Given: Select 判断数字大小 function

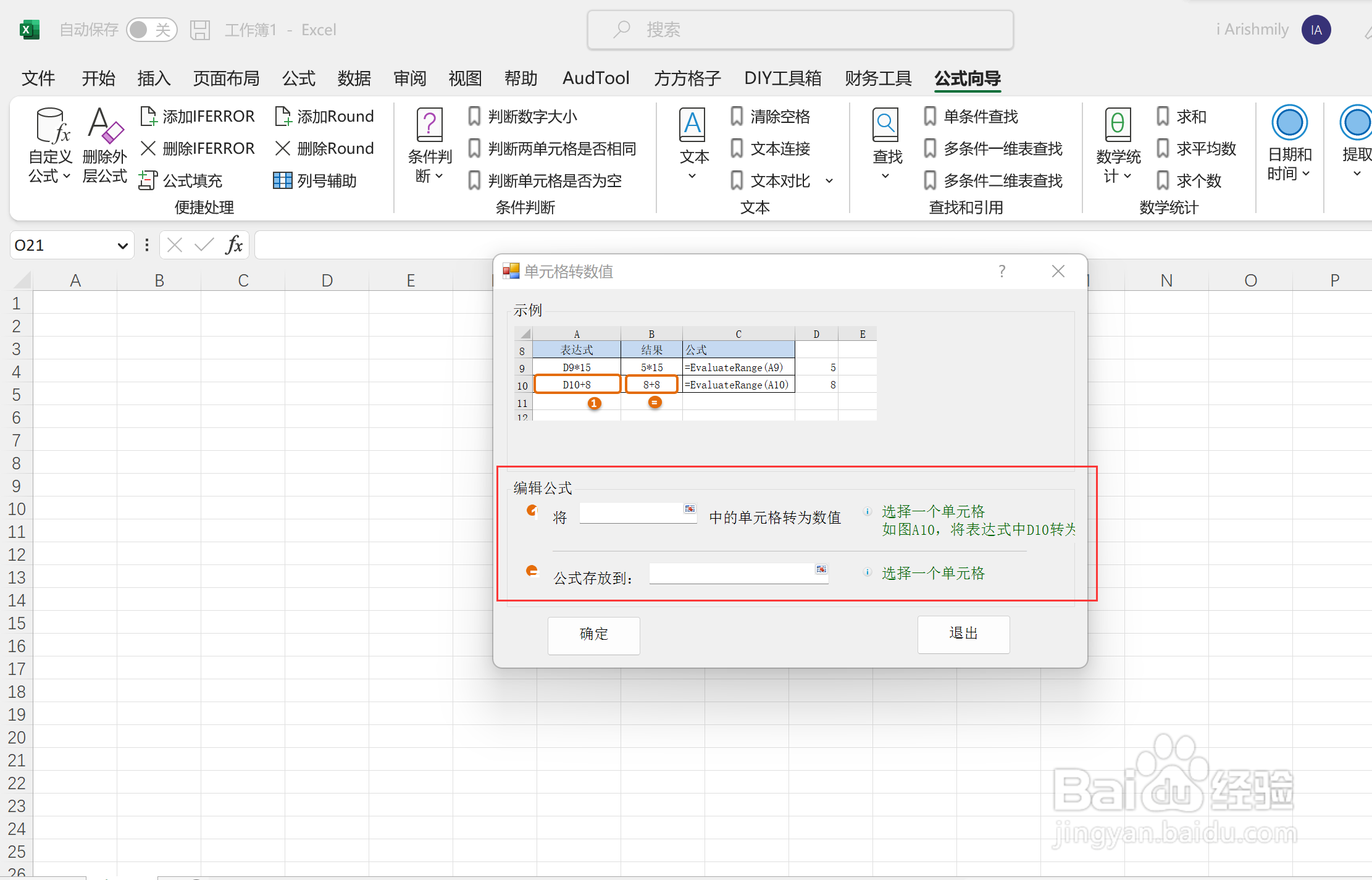Looking at the screenshot, I should pyautogui.click(x=522, y=116).
